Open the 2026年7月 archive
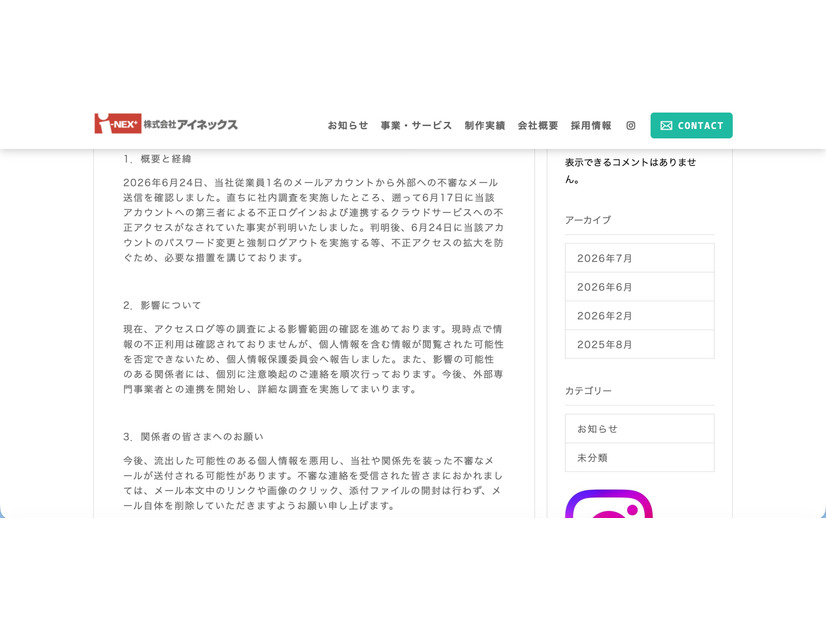The width and height of the screenshot is (826, 620). [640, 258]
